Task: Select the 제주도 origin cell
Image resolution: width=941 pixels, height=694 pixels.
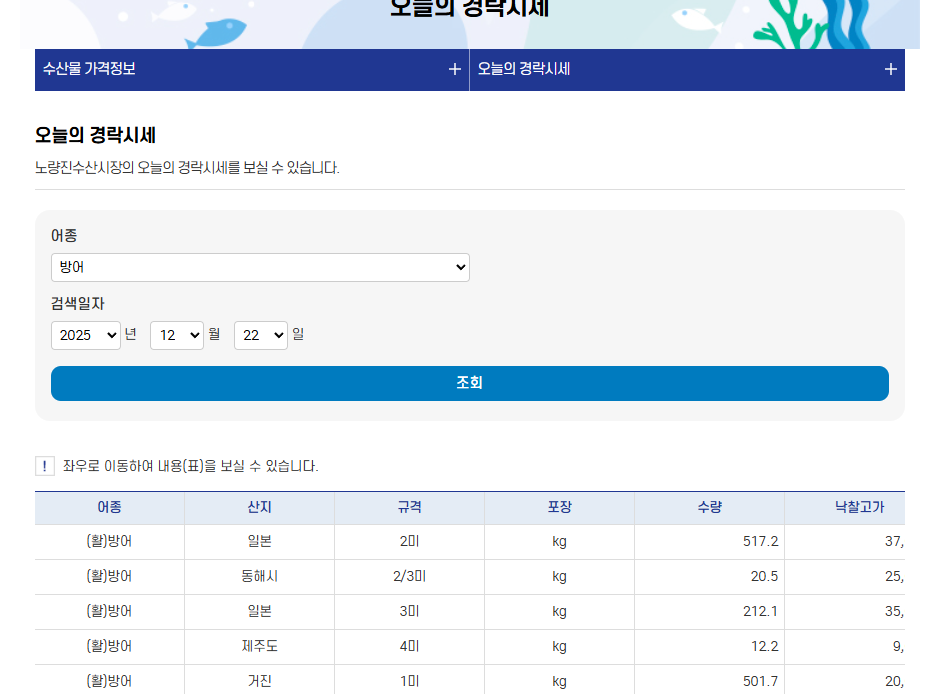Action: tap(259, 646)
